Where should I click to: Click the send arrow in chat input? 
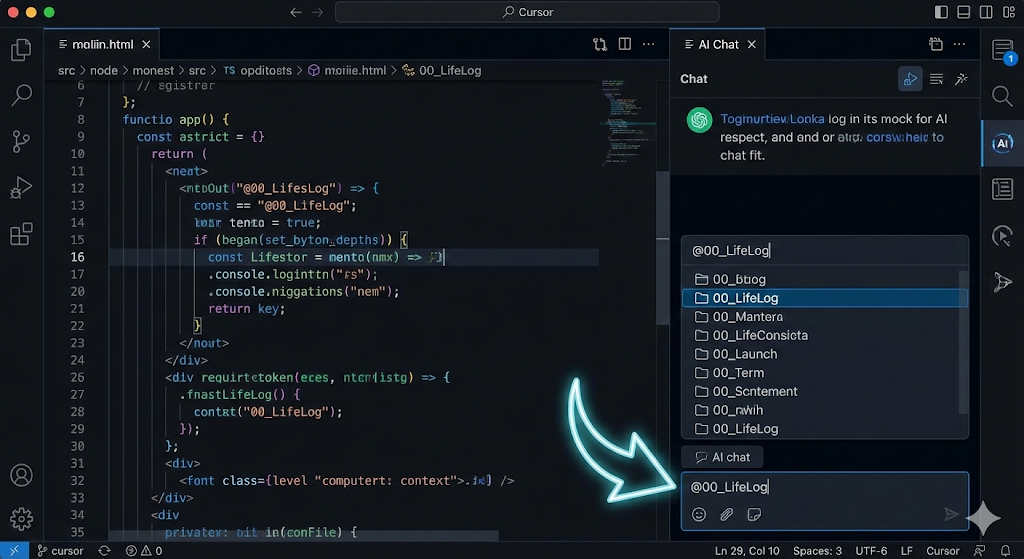click(x=951, y=514)
